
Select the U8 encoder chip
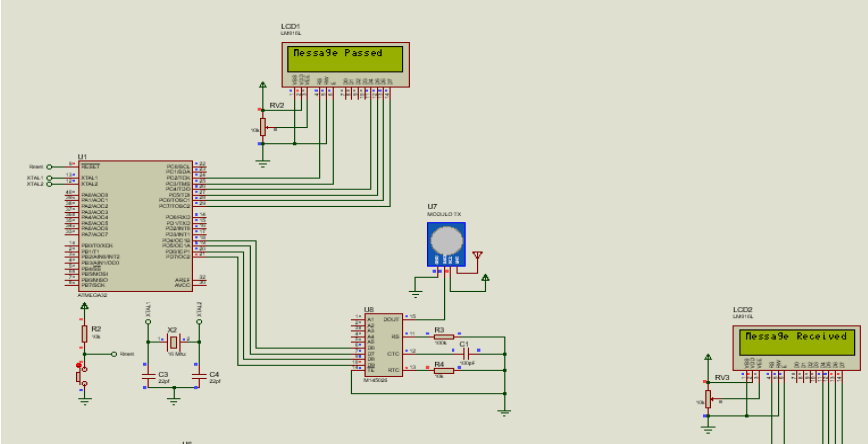pyautogui.click(x=384, y=345)
